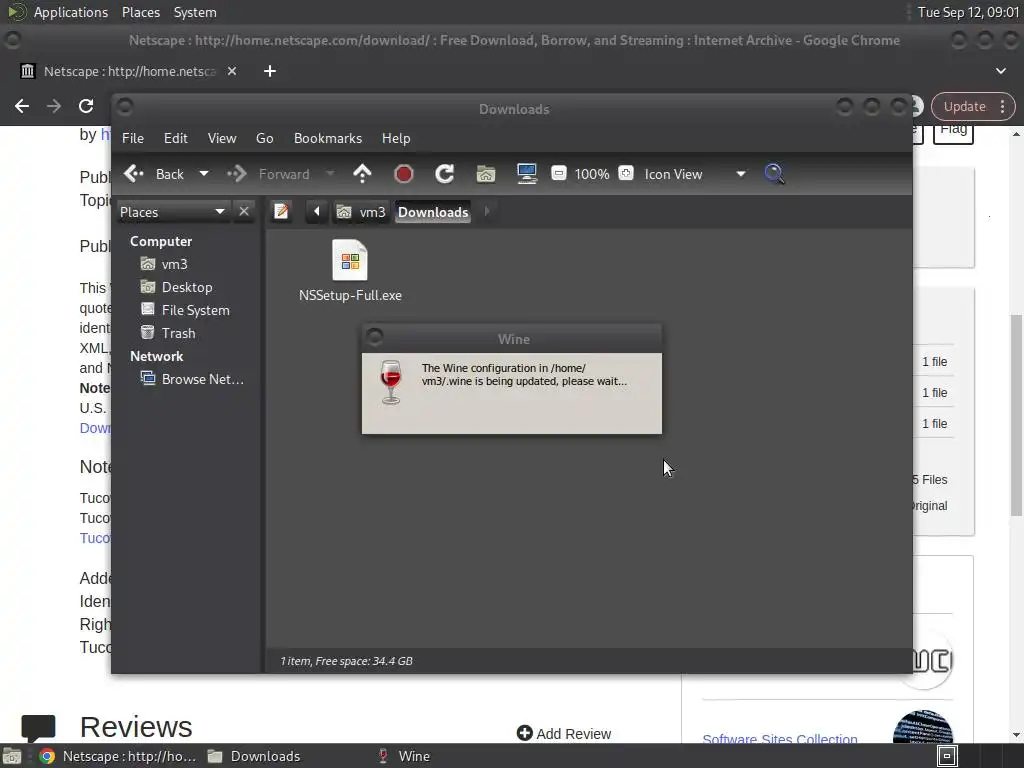1024x768 pixels.
Task: Toggle the text location entry pencil icon
Action: [281, 212]
